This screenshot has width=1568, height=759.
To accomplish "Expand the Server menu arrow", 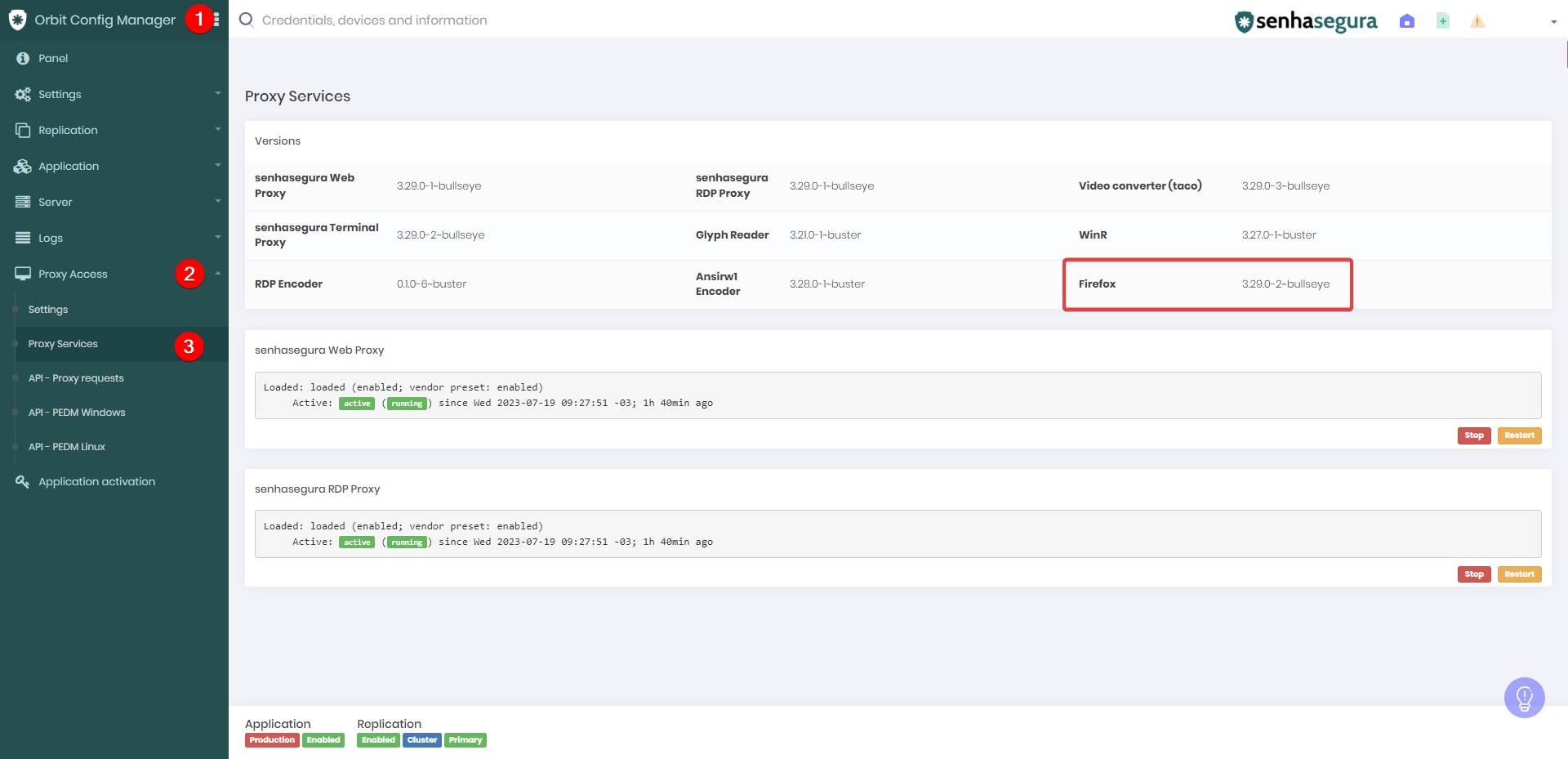I will [218, 201].
